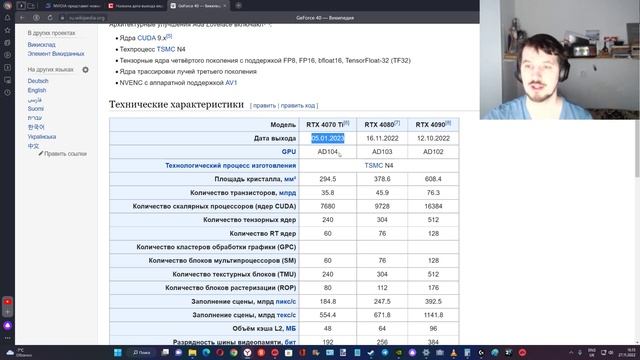The height and width of the screenshot is (360, 640).
Task: Show hidden system tray icons chevron
Action: coord(571,352)
